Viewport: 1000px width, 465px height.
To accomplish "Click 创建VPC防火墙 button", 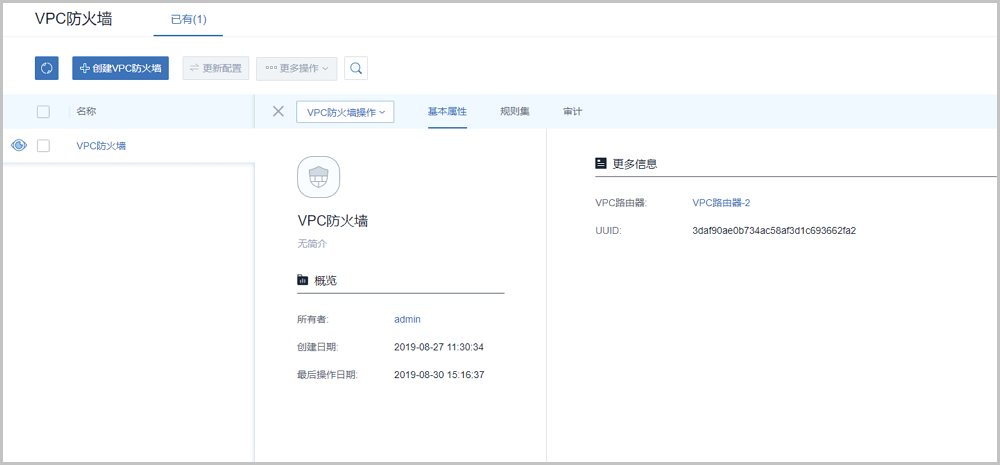I will tap(121, 68).
